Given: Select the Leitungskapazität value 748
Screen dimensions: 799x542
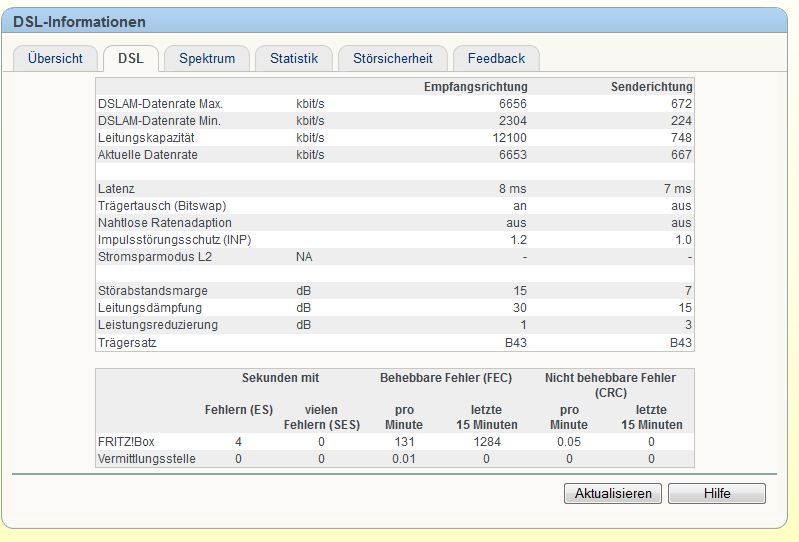Looking at the screenshot, I should pos(681,138).
